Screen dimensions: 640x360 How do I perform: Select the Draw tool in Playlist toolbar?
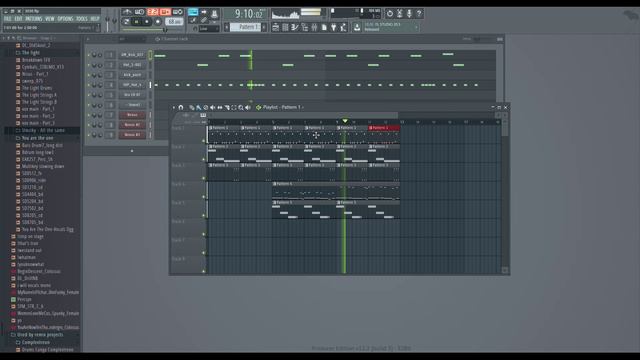(x=192, y=107)
